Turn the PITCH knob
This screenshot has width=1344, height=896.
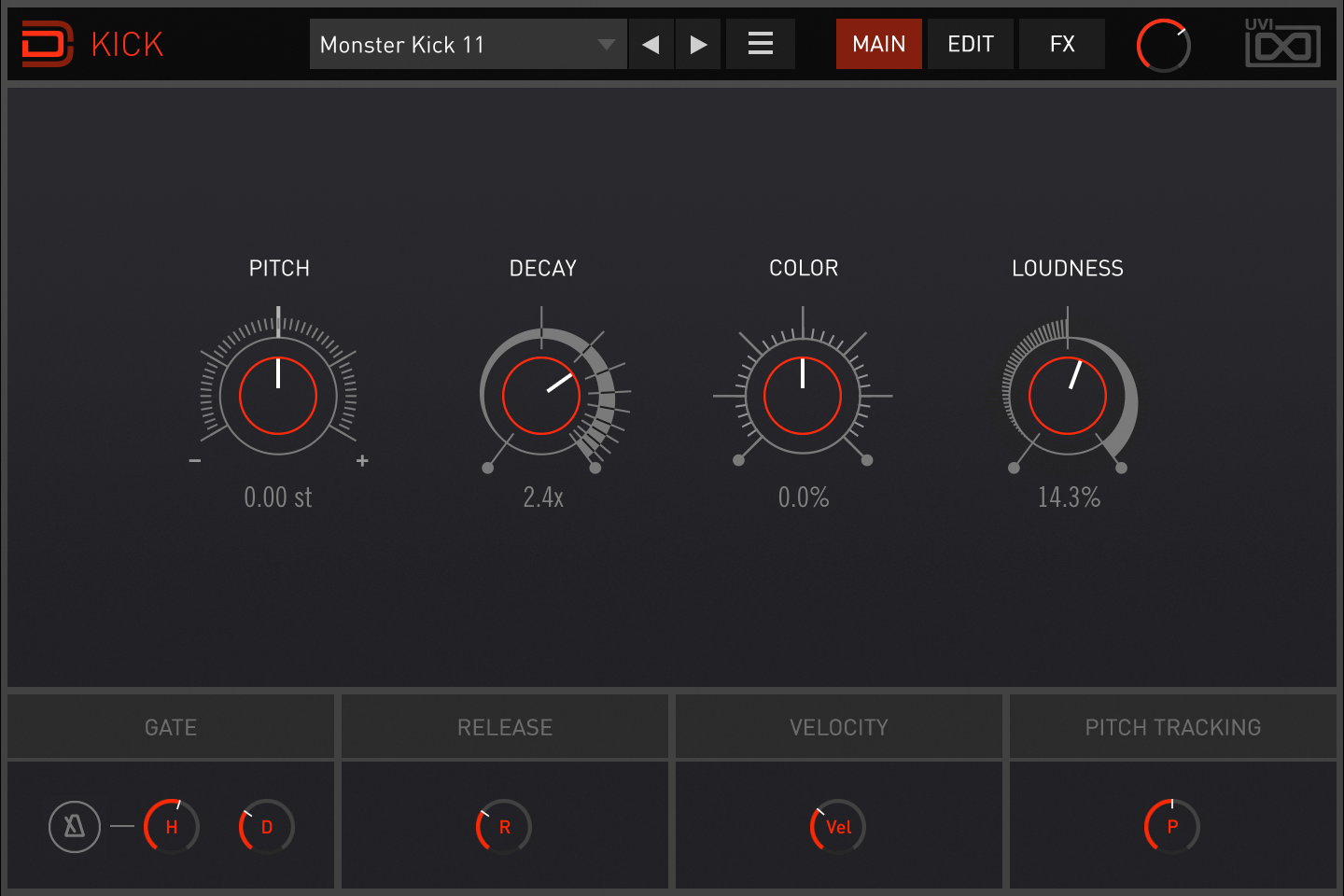point(278,395)
